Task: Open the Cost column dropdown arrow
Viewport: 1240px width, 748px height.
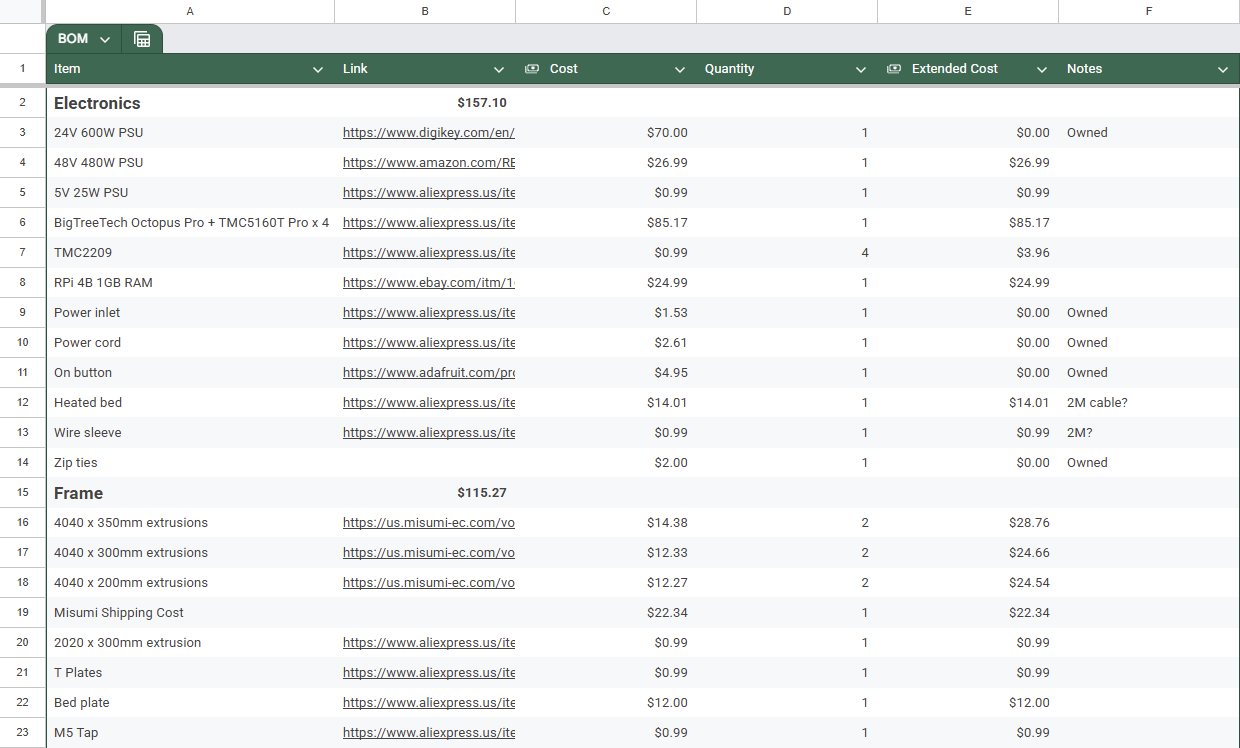Action: point(680,70)
